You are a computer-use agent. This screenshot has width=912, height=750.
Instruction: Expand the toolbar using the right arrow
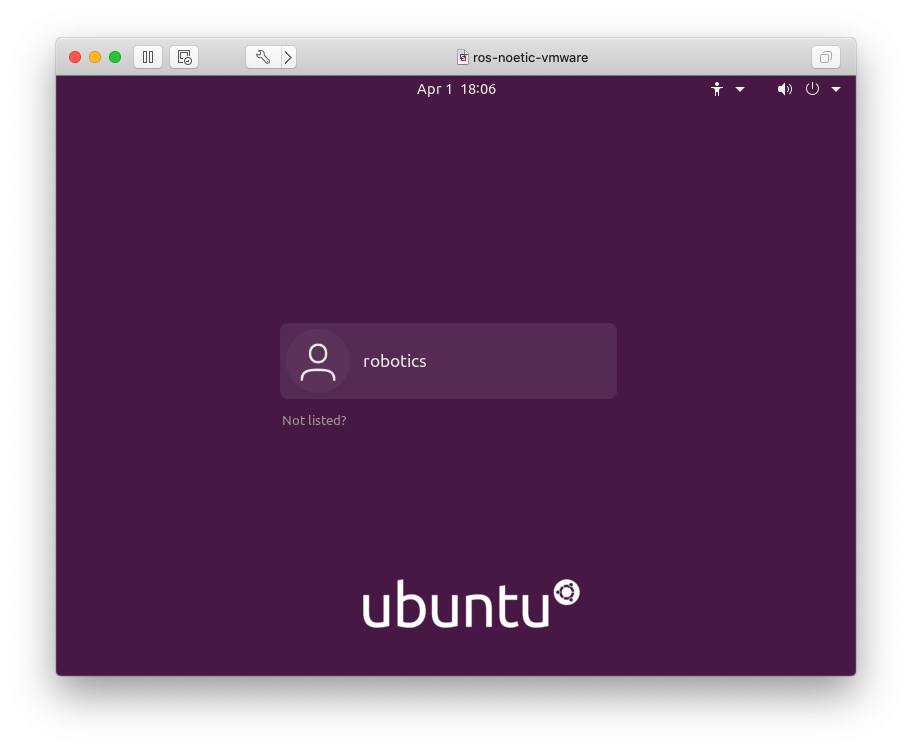click(288, 57)
